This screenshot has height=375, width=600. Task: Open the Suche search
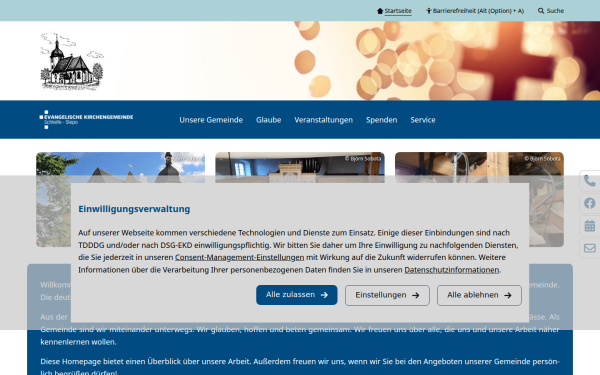click(x=551, y=11)
